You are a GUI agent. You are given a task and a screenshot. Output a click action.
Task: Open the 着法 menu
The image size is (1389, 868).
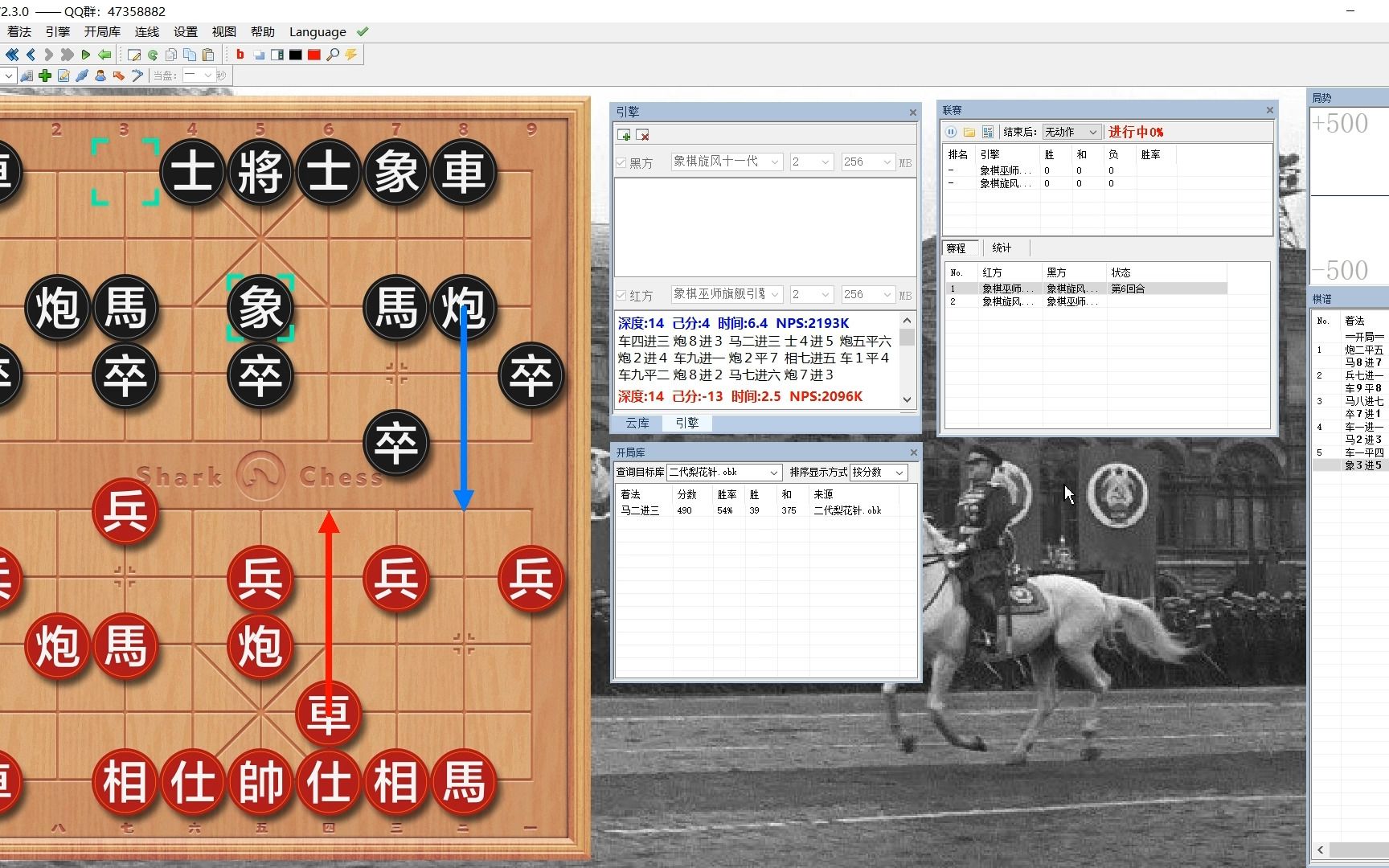19,32
